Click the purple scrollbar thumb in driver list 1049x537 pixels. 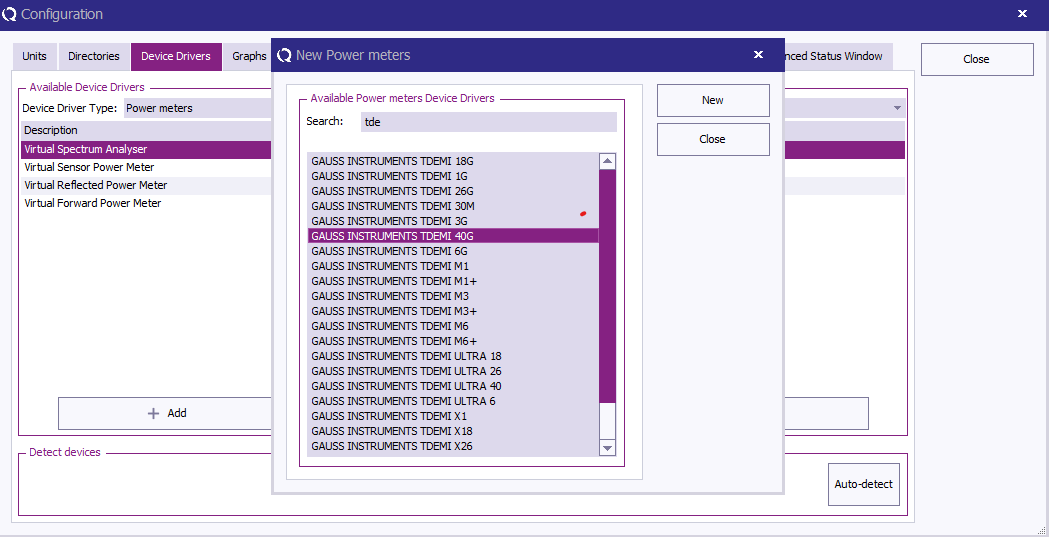[x=607, y=286]
